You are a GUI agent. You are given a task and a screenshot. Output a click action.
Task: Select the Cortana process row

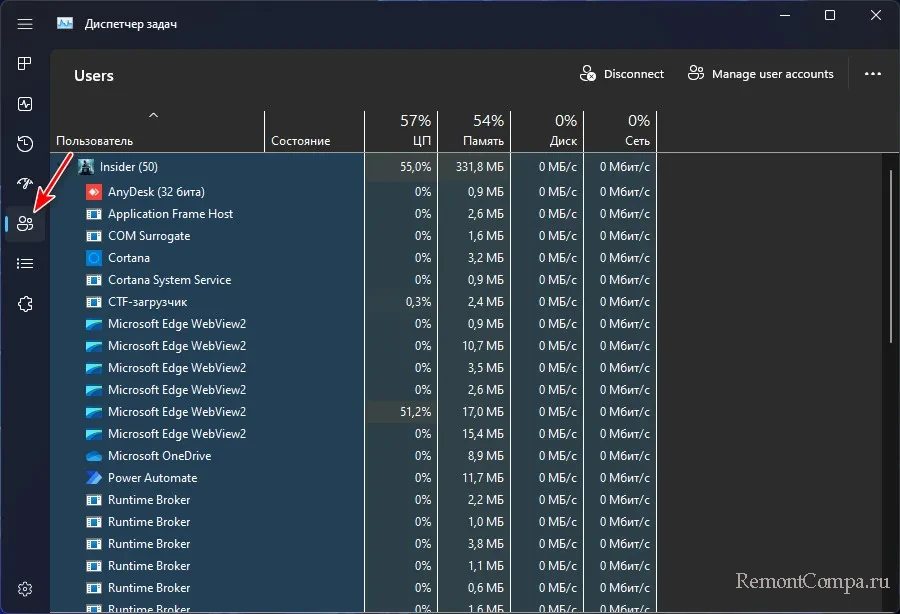point(353,258)
